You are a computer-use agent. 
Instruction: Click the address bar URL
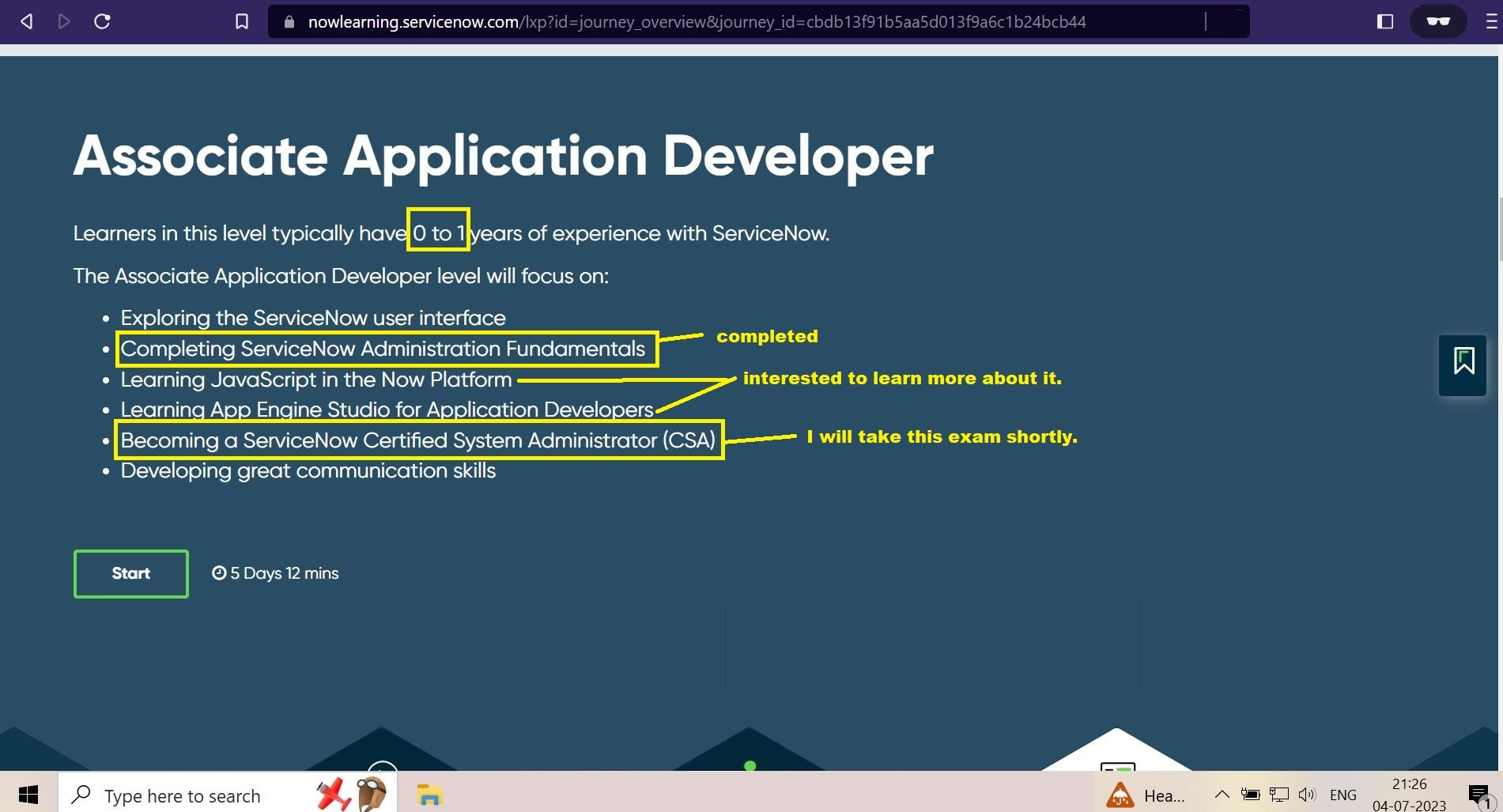696,22
